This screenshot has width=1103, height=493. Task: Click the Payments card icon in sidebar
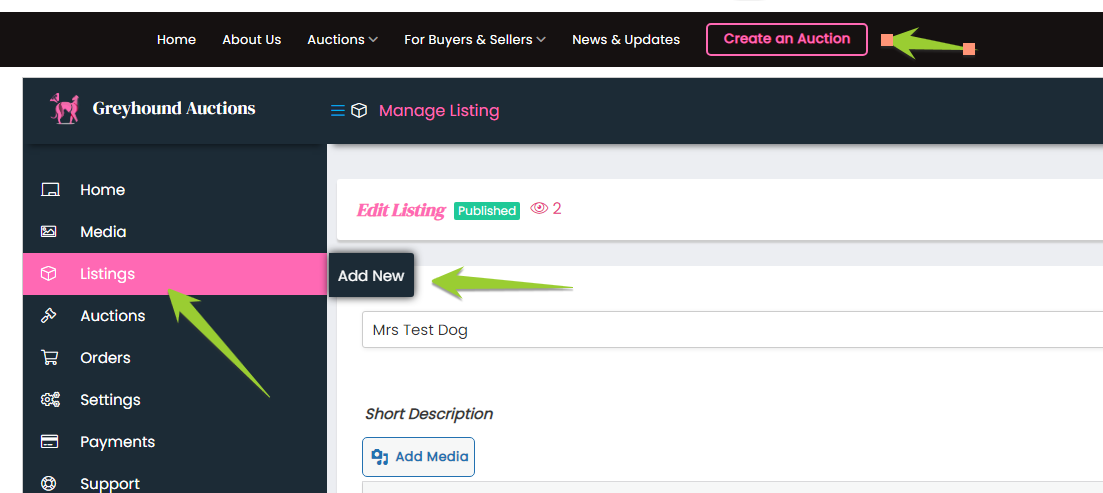[49, 442]
